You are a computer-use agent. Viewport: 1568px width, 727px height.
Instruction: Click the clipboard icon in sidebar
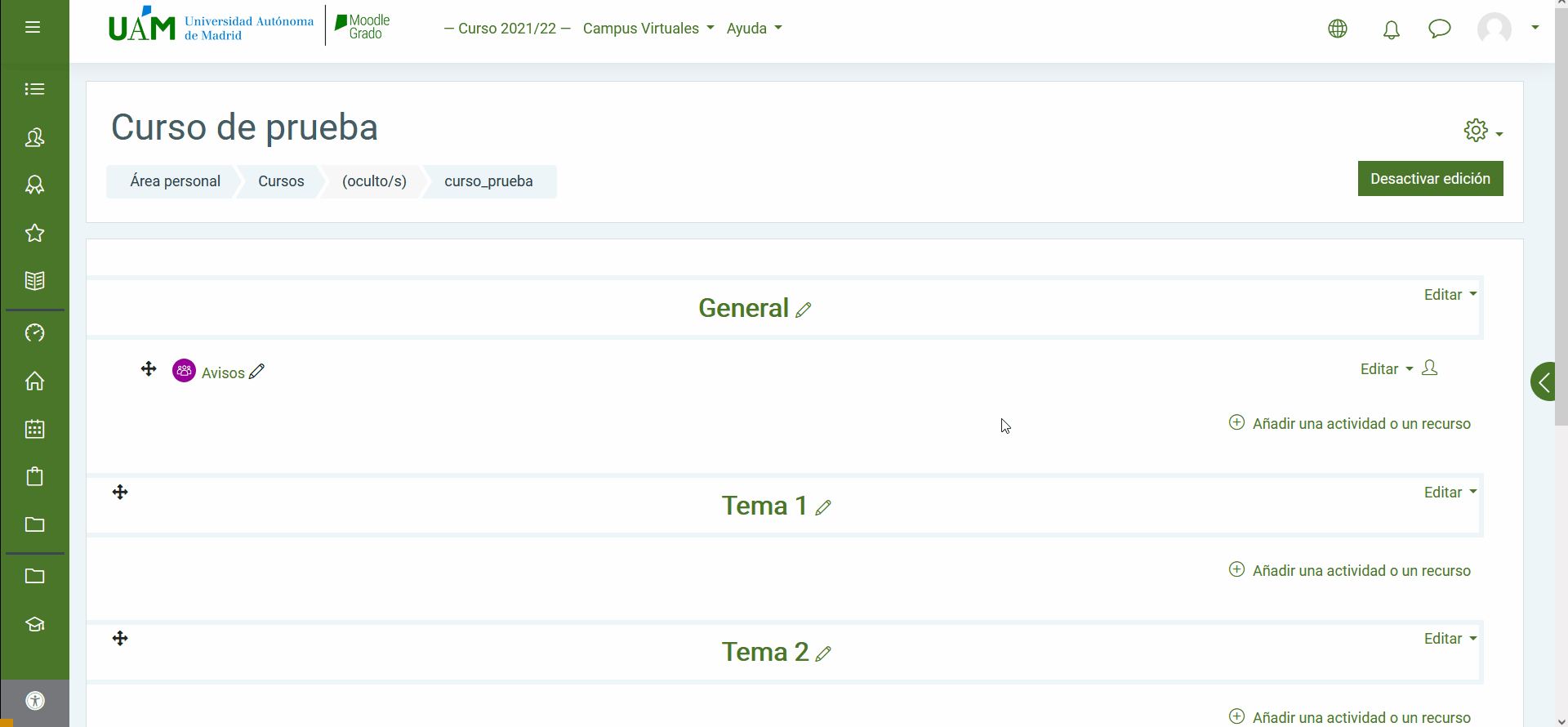(34, 476)
